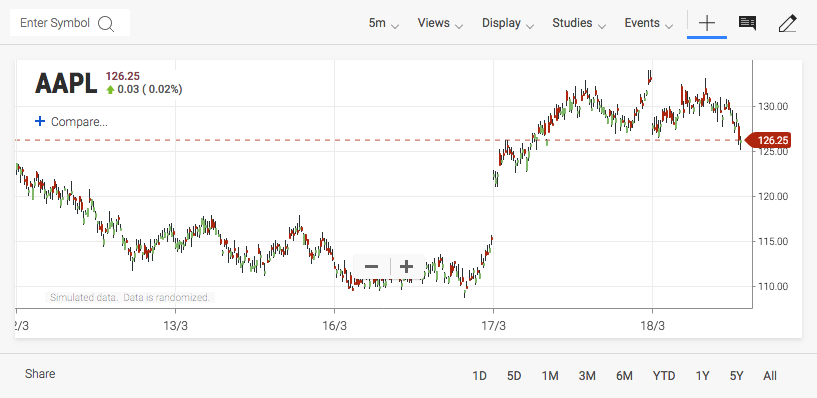Show the All time range
The height and width of the screenshot is (398, 817).
(x=770, y=376)
